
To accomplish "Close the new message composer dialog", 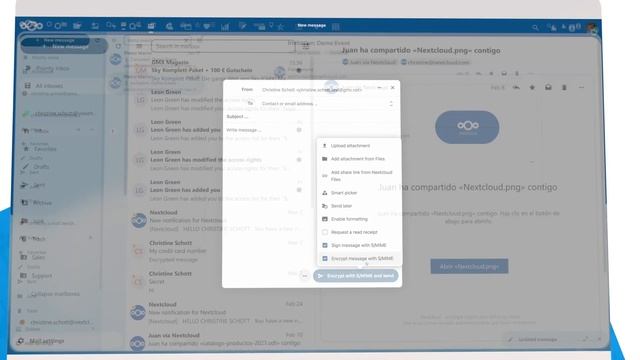I will 393,87.
